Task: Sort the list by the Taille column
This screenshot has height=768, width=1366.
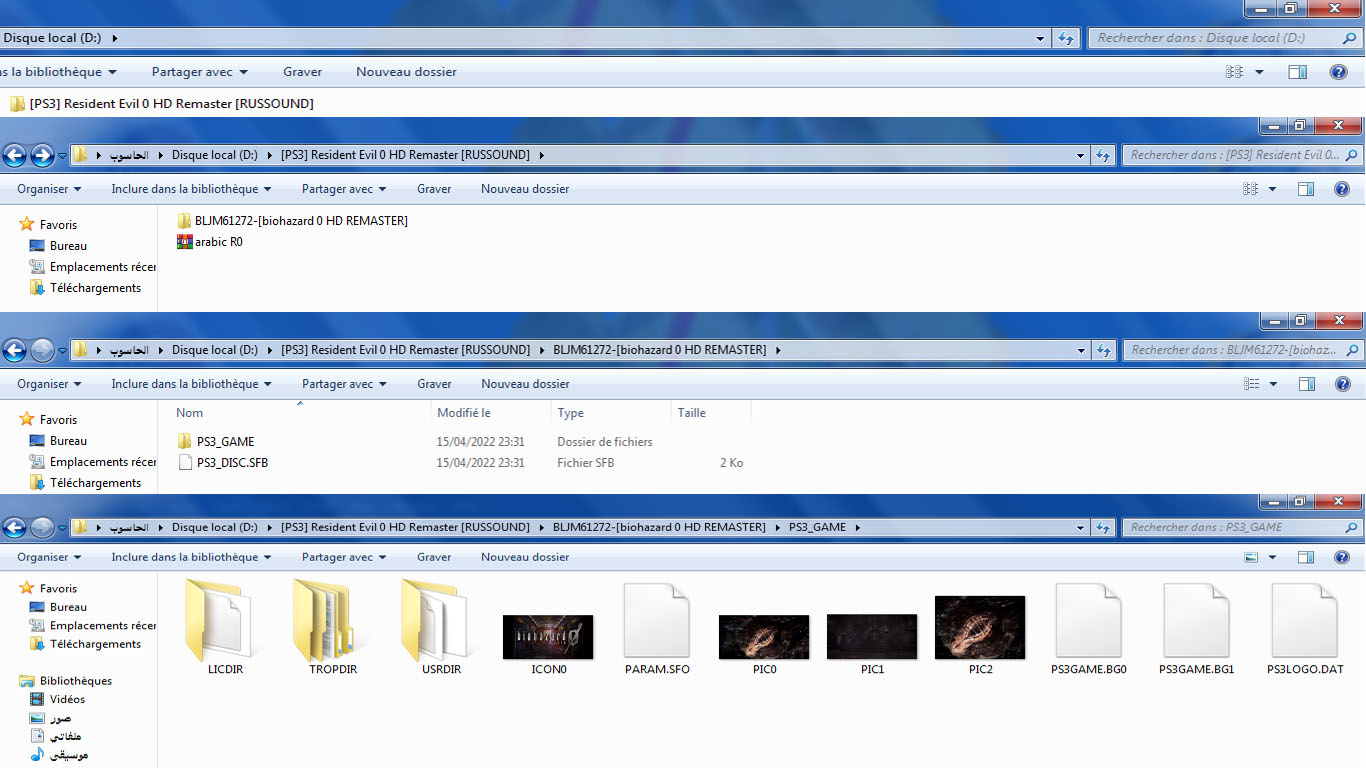Action: click(691, 412)
